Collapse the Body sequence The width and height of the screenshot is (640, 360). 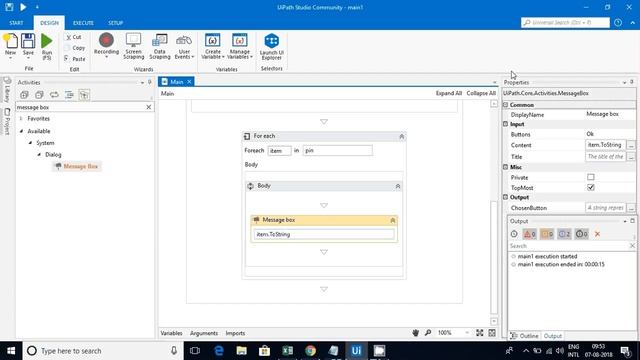[x=398, y=186]
